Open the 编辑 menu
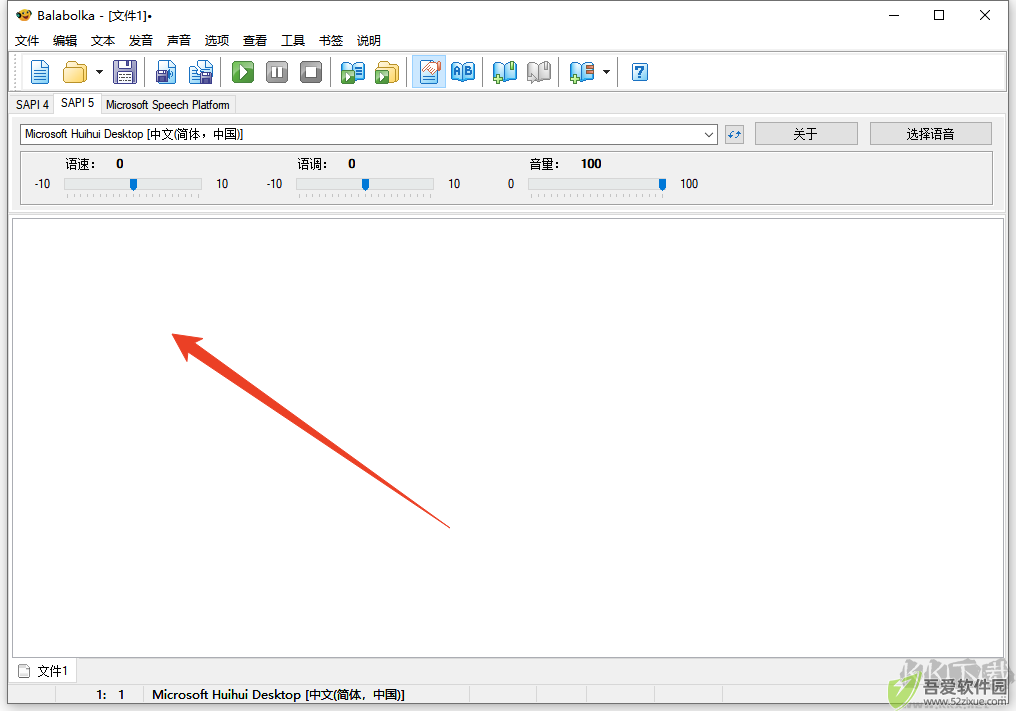This screenshot has width=1016, height=711. [x=65, y=40]
